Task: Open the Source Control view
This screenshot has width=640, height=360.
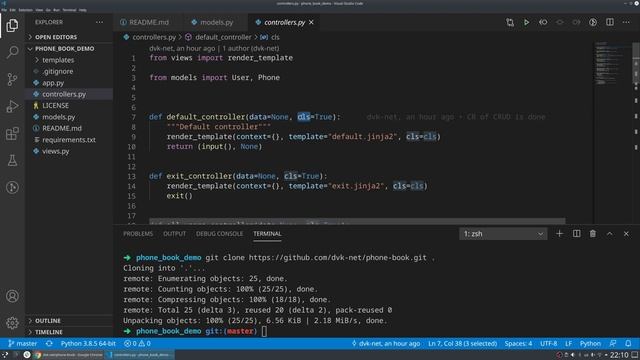Action: 12,79
